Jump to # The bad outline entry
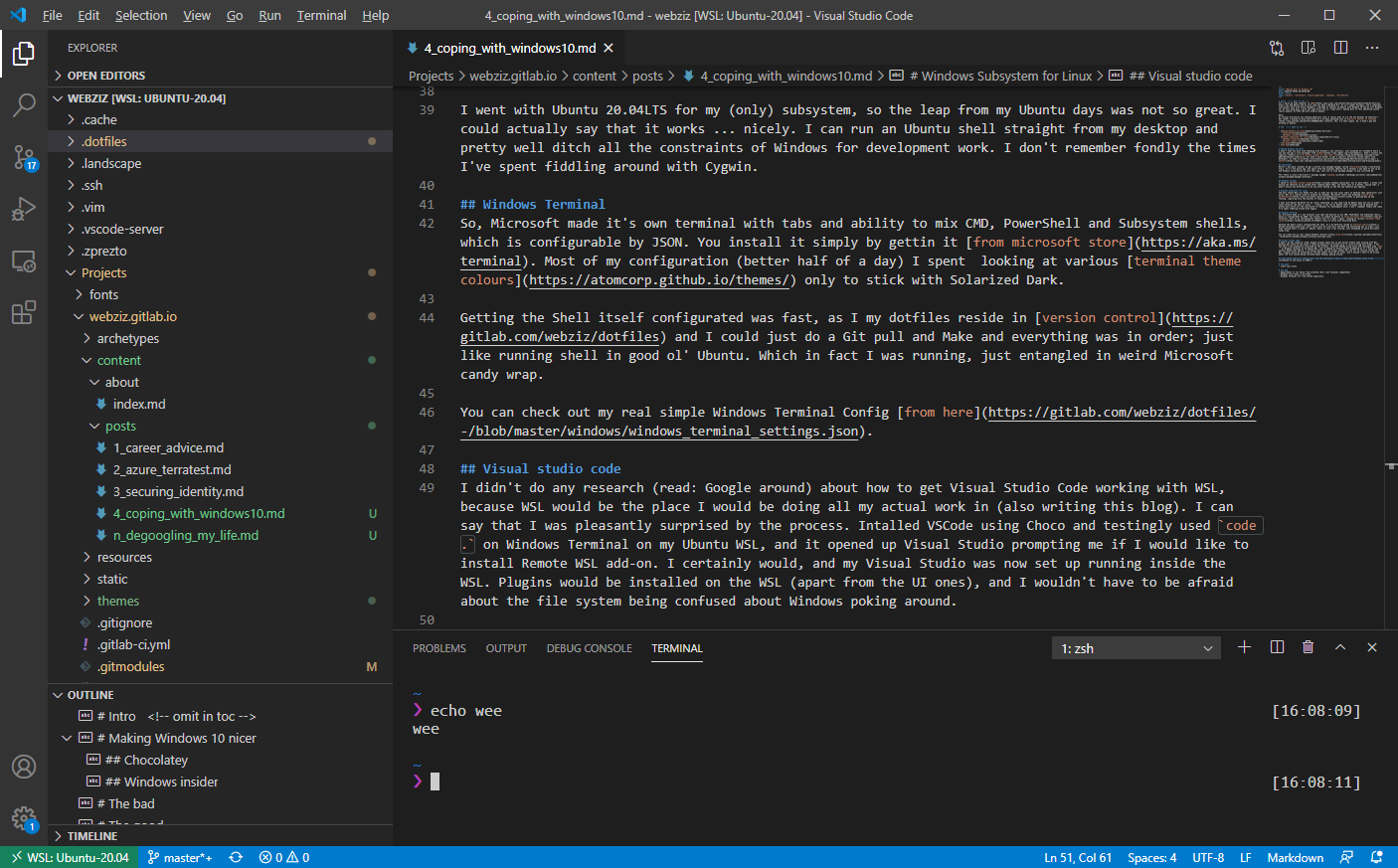 tap(220, 803)
